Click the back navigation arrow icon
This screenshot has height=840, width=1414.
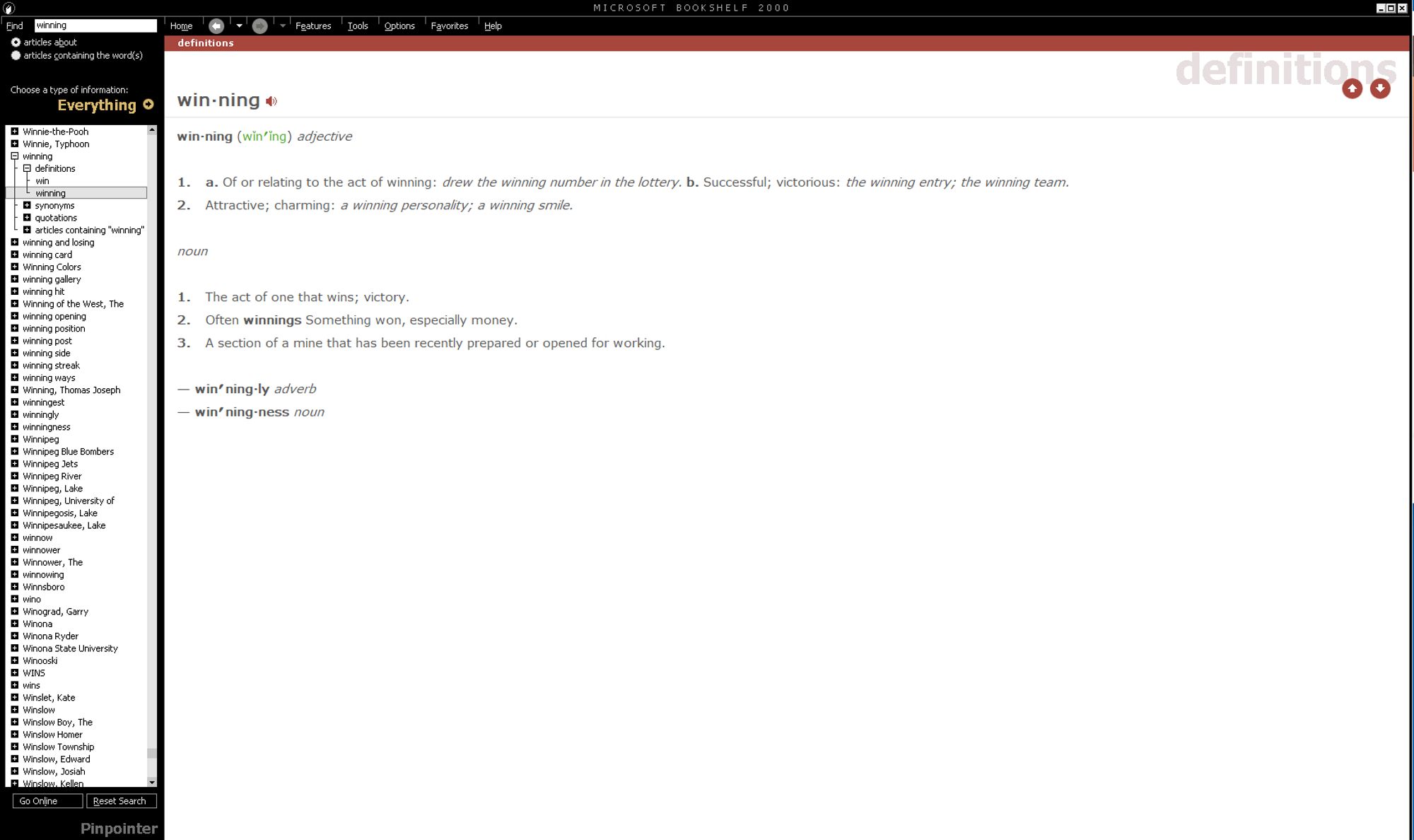tap(216, 25)
